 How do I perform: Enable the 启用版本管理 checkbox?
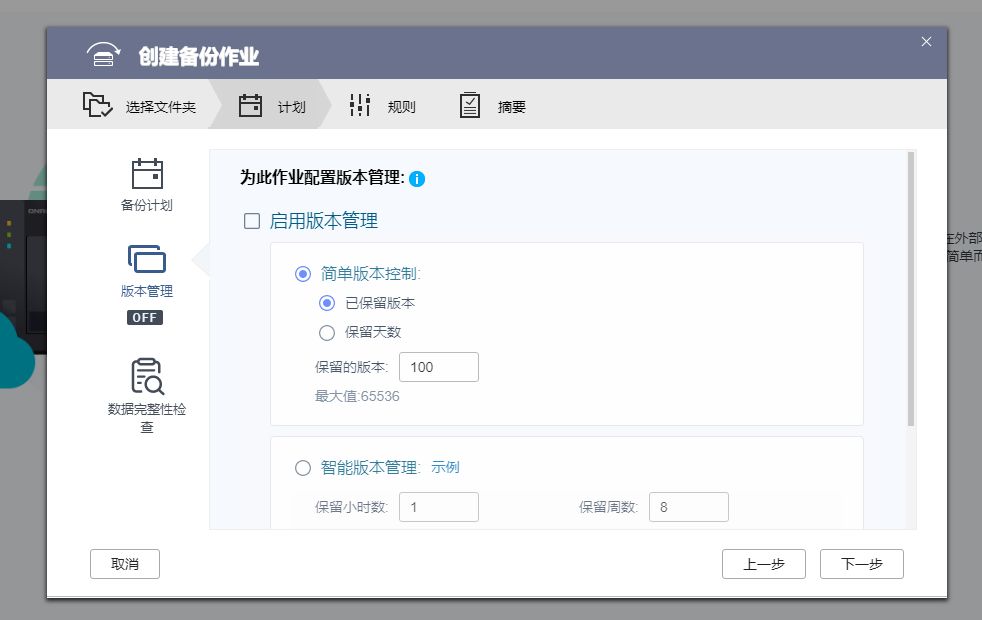pyautogui.click(x=251, y=221)
